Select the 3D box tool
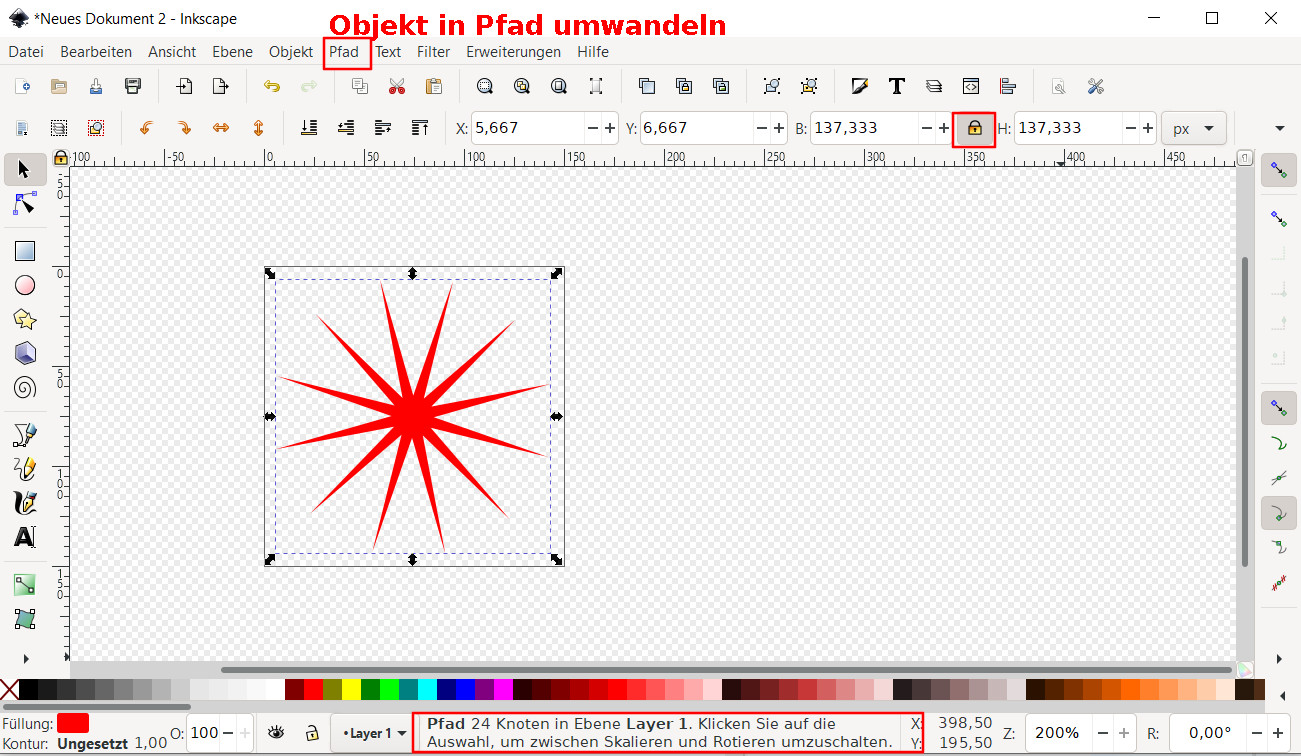 [x=25, y=353]
